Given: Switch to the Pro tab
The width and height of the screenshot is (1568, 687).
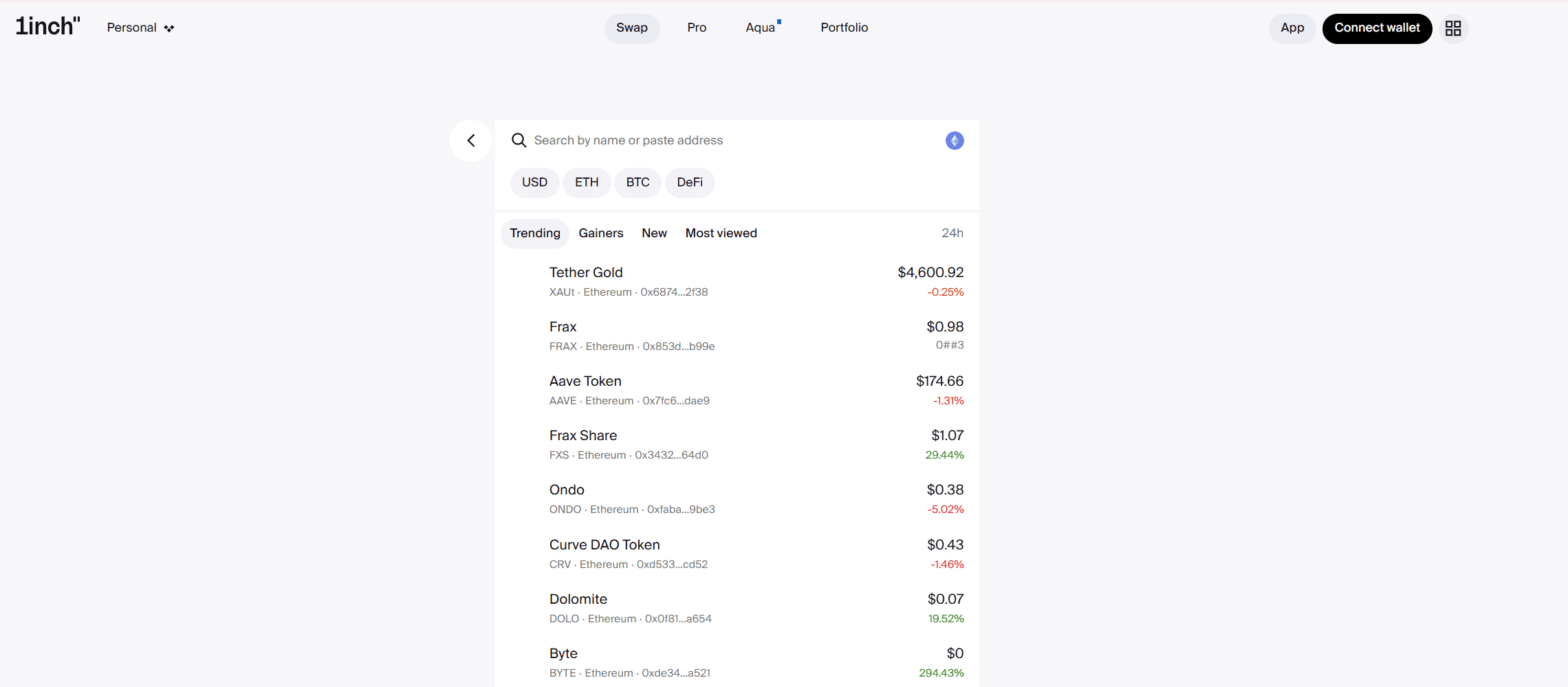Looking at the screenshot, I should click(x=696, y=28).
